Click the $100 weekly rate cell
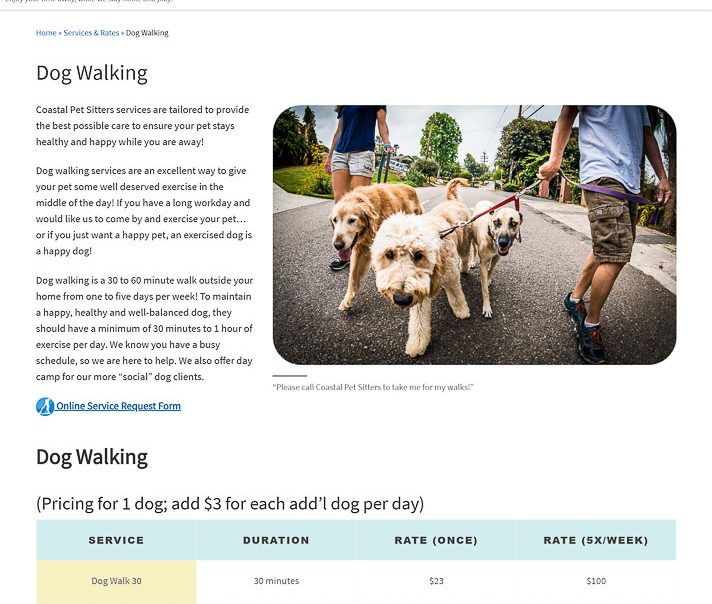 (596, 581)
